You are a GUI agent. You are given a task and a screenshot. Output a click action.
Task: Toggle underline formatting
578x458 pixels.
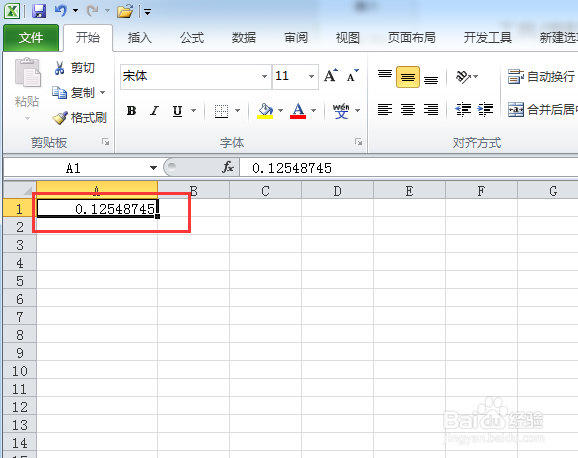pyautogui.click(x=178, y=111)
